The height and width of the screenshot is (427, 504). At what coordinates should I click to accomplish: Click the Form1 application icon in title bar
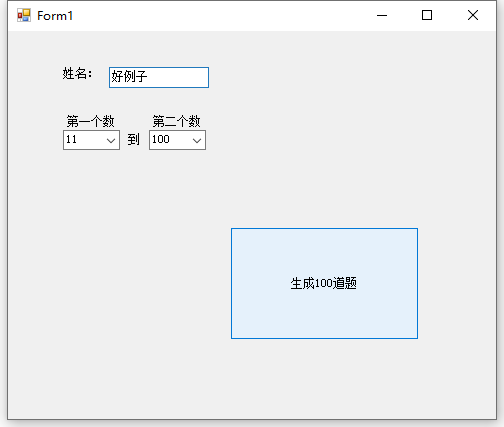click(24, 15)
